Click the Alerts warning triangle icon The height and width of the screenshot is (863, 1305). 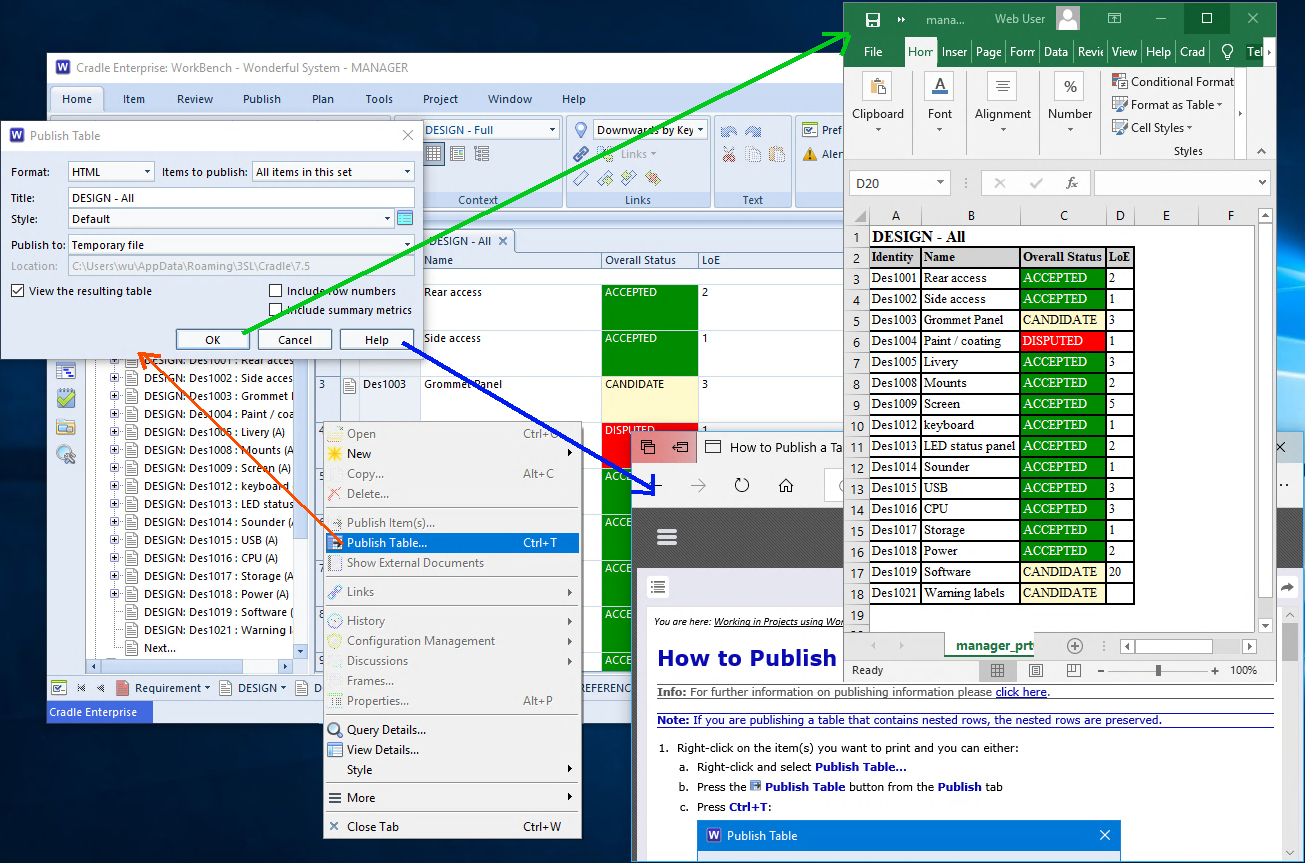tap(810, 154)
